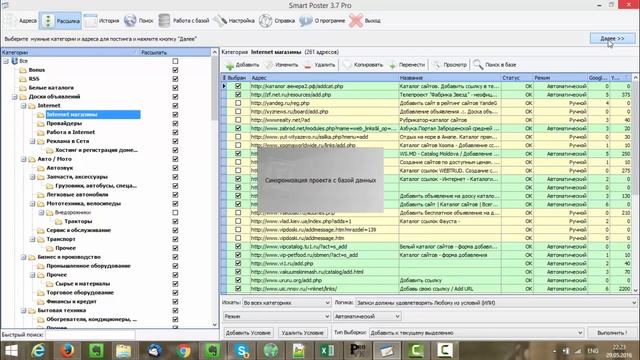Open Excel from taskbar
The height and width of the screenshot is (360, 640).
[x=327, y=351]
